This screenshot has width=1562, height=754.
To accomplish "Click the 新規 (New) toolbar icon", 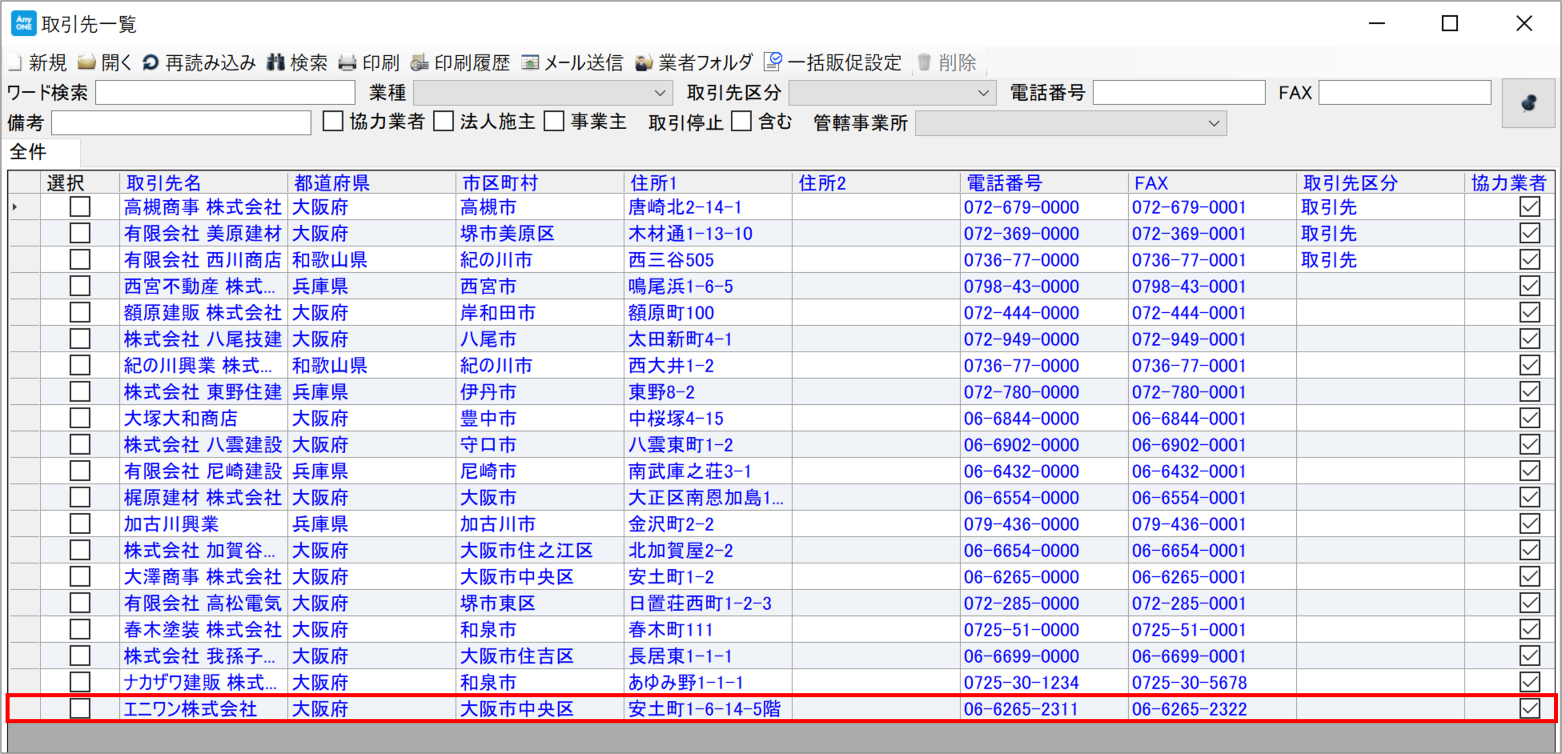I will [14, 63].
